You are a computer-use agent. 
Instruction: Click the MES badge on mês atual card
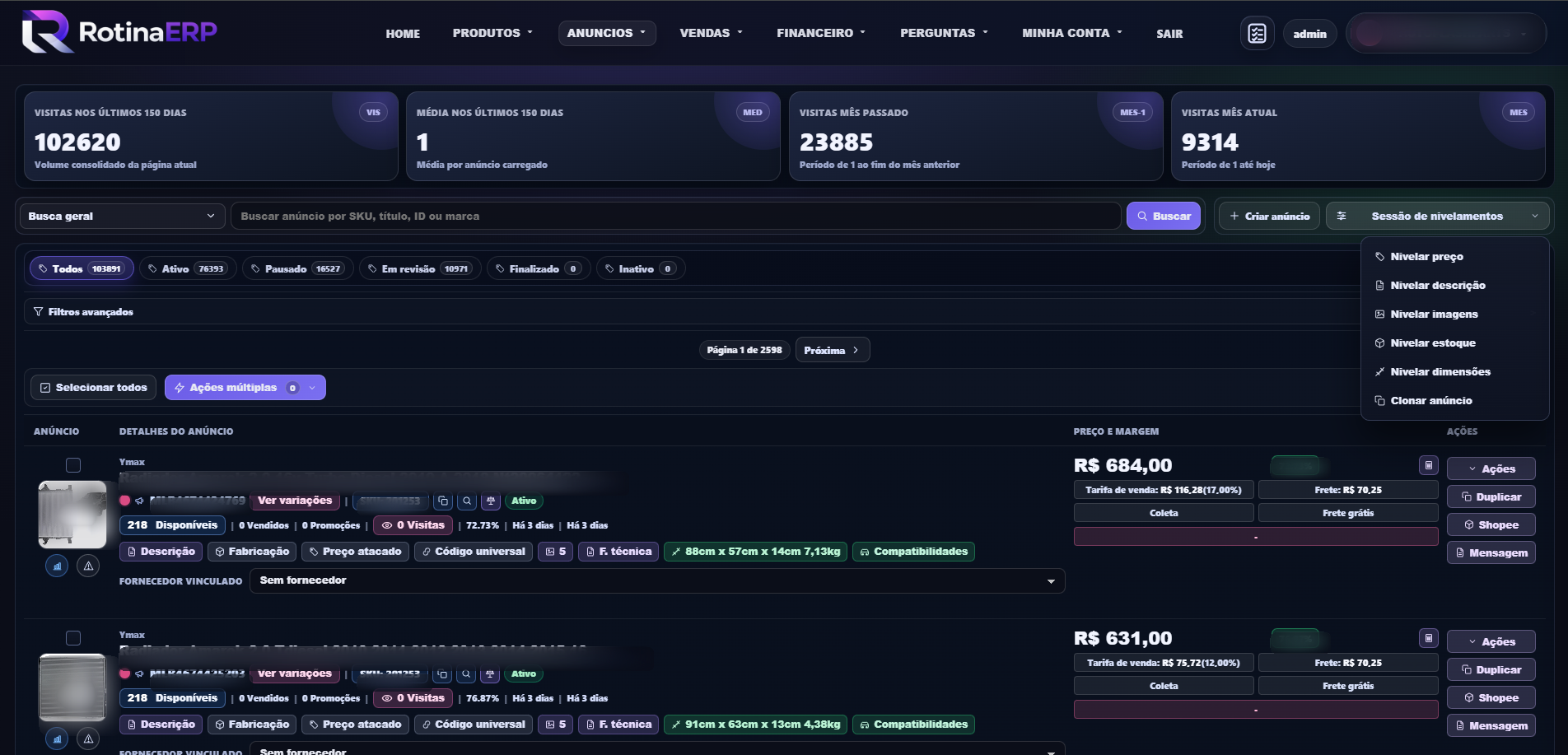[x=1519, y=113]
